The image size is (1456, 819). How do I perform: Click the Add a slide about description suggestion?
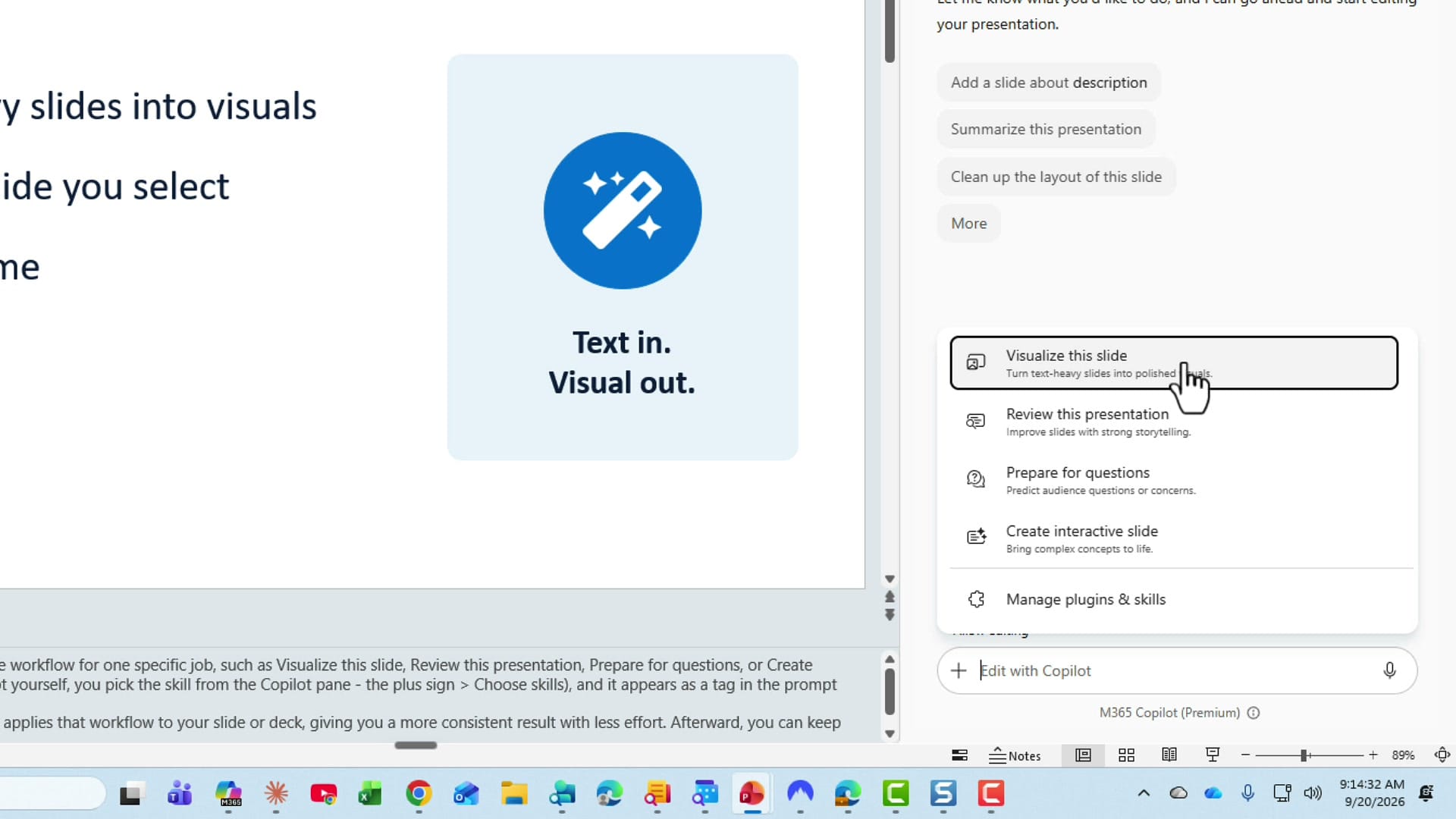1049,83
